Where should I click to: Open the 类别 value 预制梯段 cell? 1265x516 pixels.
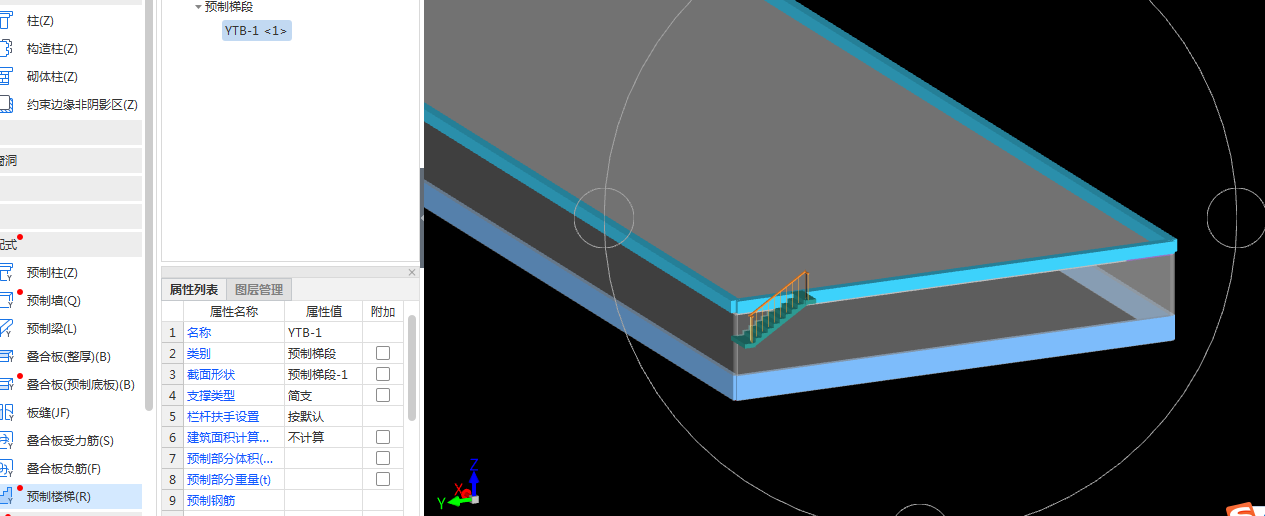tap(323, 353)
